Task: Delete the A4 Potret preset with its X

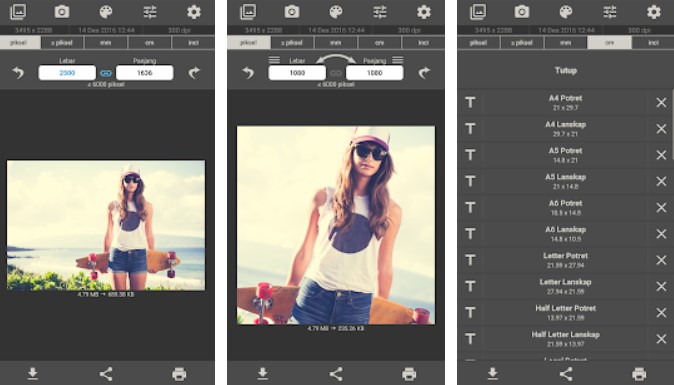Action: pos(661,102)
